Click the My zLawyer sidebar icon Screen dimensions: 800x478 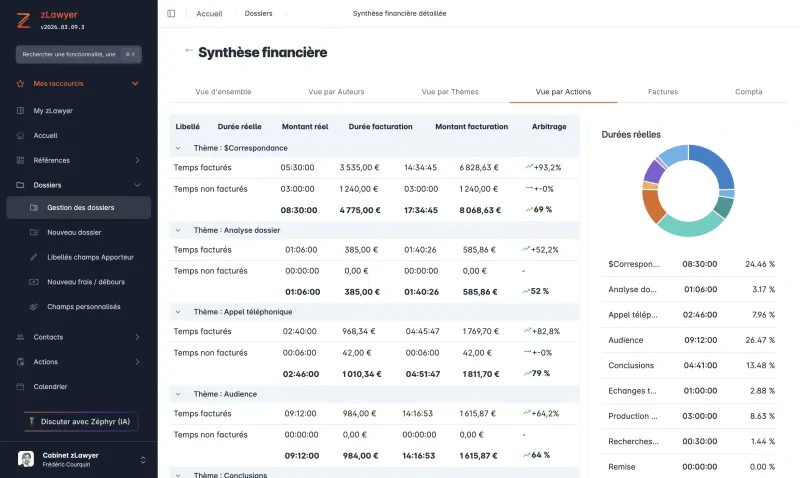[x=20, y=111]
